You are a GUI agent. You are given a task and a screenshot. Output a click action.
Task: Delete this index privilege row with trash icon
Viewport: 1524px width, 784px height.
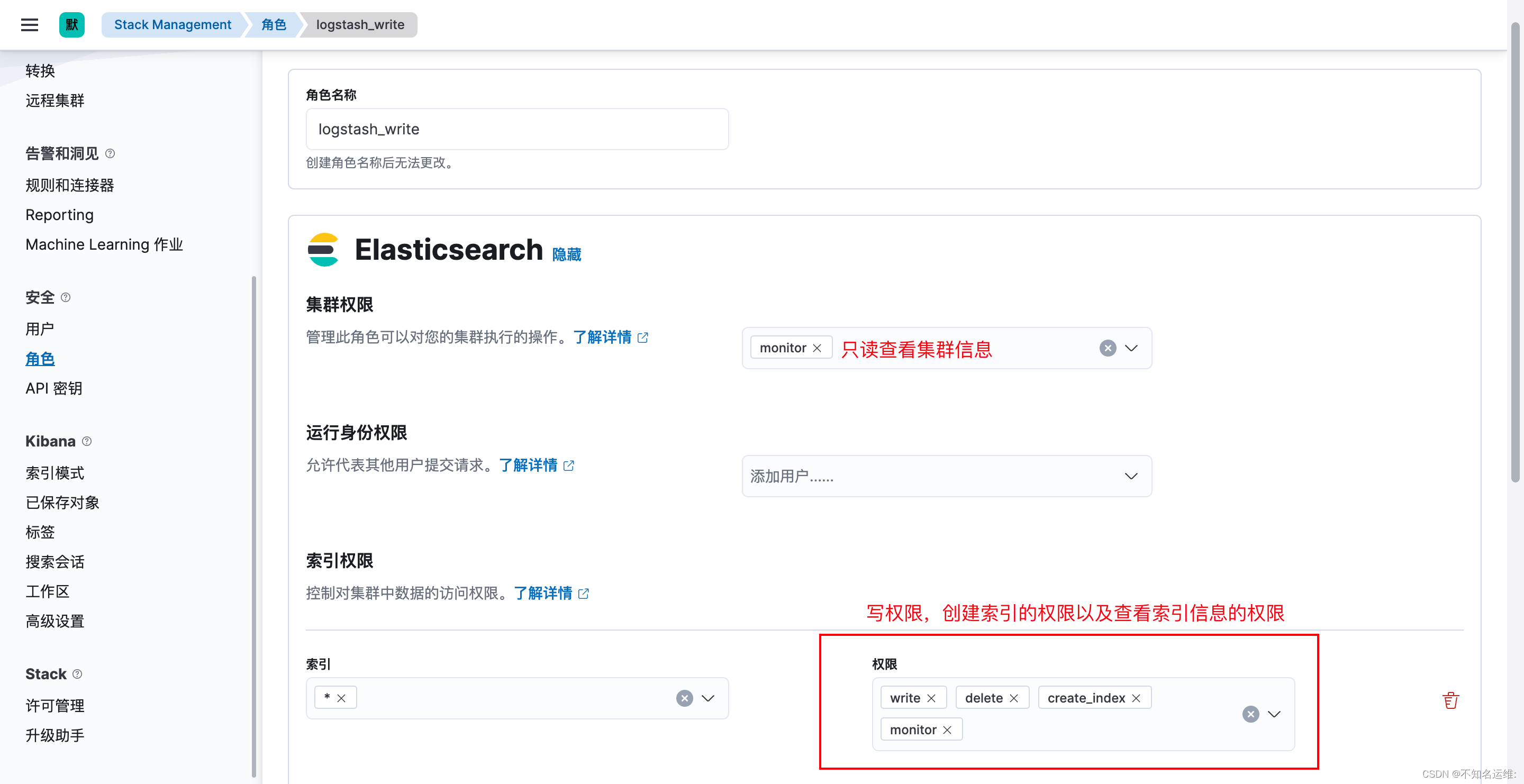(1450, 700)
